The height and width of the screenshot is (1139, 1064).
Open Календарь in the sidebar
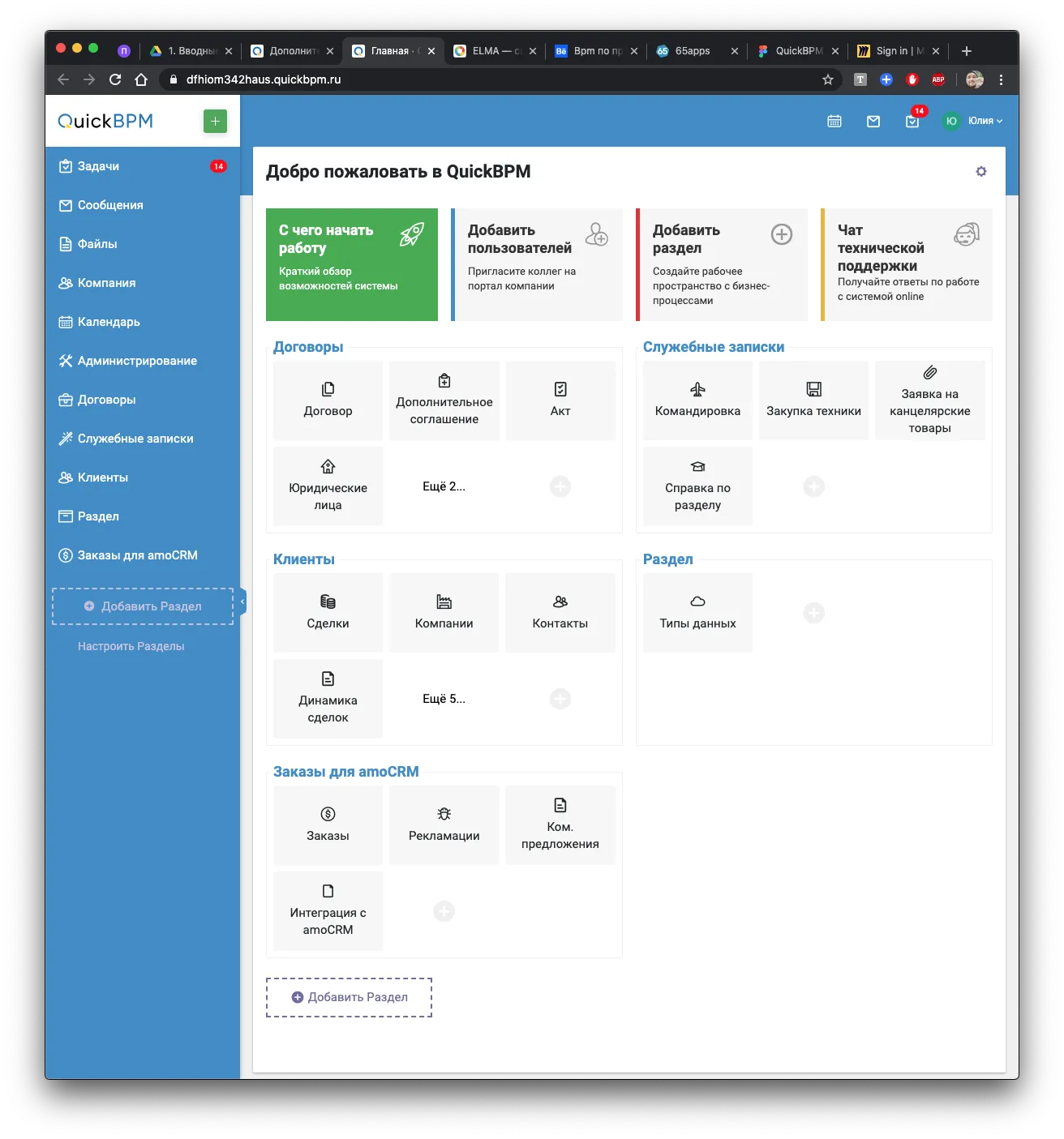point(143,322)
